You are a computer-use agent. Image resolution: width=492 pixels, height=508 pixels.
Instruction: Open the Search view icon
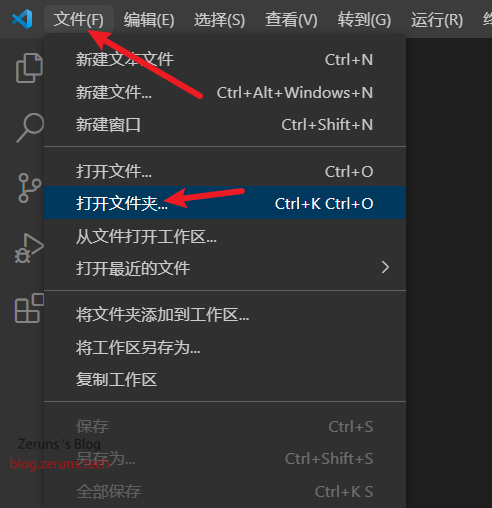[x=30, y=128]
